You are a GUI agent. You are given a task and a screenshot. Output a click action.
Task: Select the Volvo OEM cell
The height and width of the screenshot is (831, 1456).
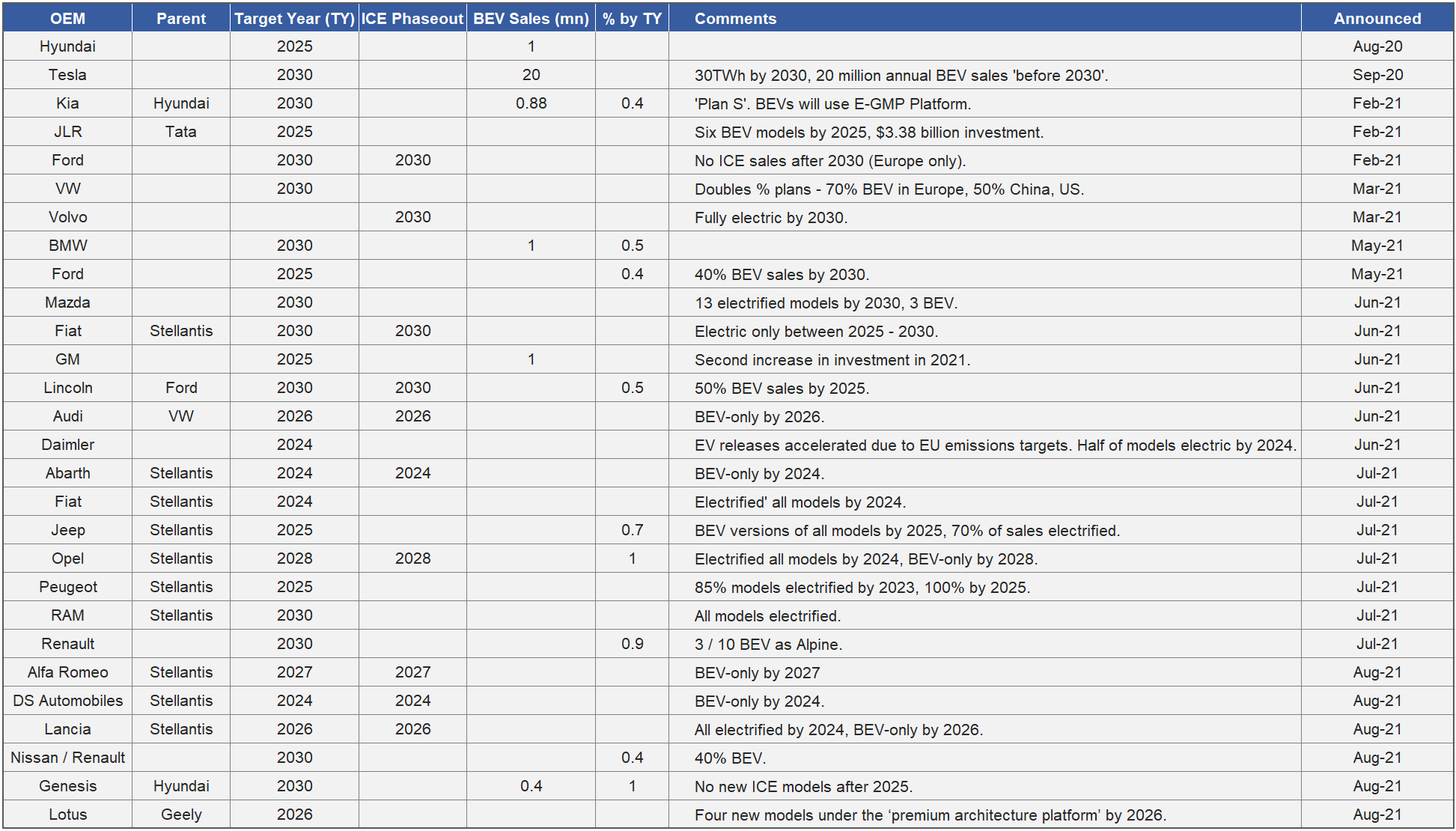[67, 217]
